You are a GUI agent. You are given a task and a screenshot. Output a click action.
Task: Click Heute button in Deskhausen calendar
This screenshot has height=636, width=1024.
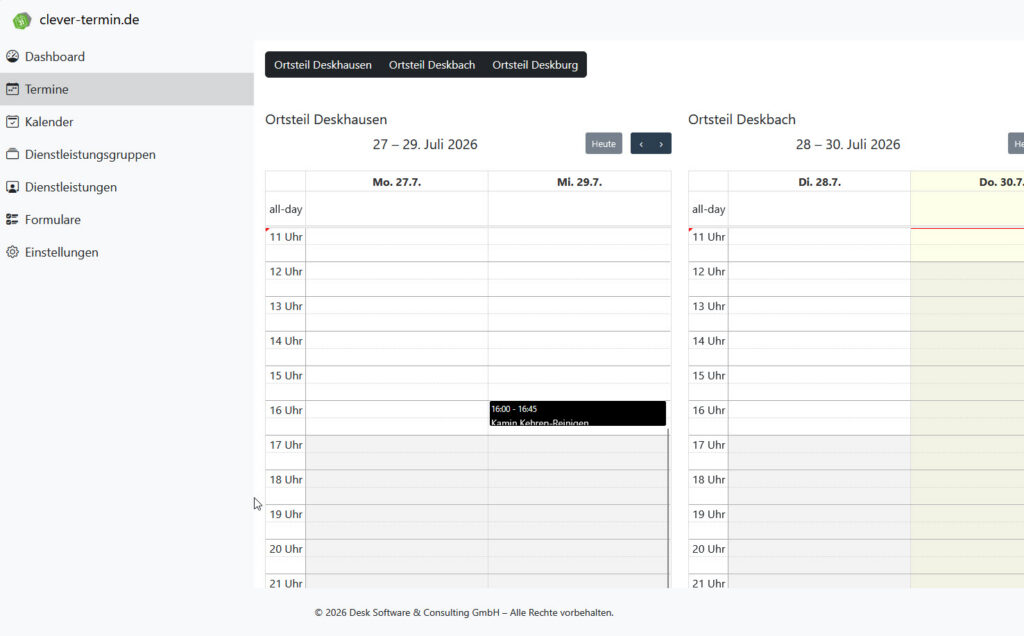(x=603, y=144)
